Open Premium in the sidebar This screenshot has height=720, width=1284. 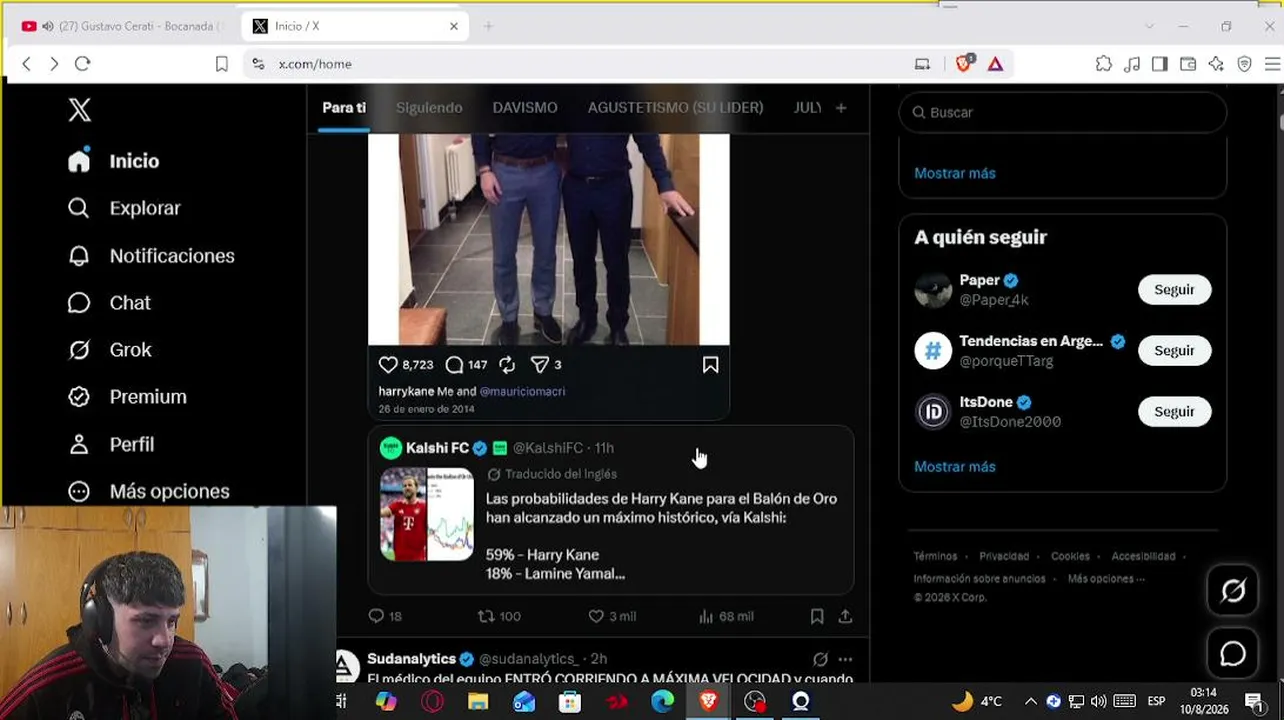click(x=127, y=397)
